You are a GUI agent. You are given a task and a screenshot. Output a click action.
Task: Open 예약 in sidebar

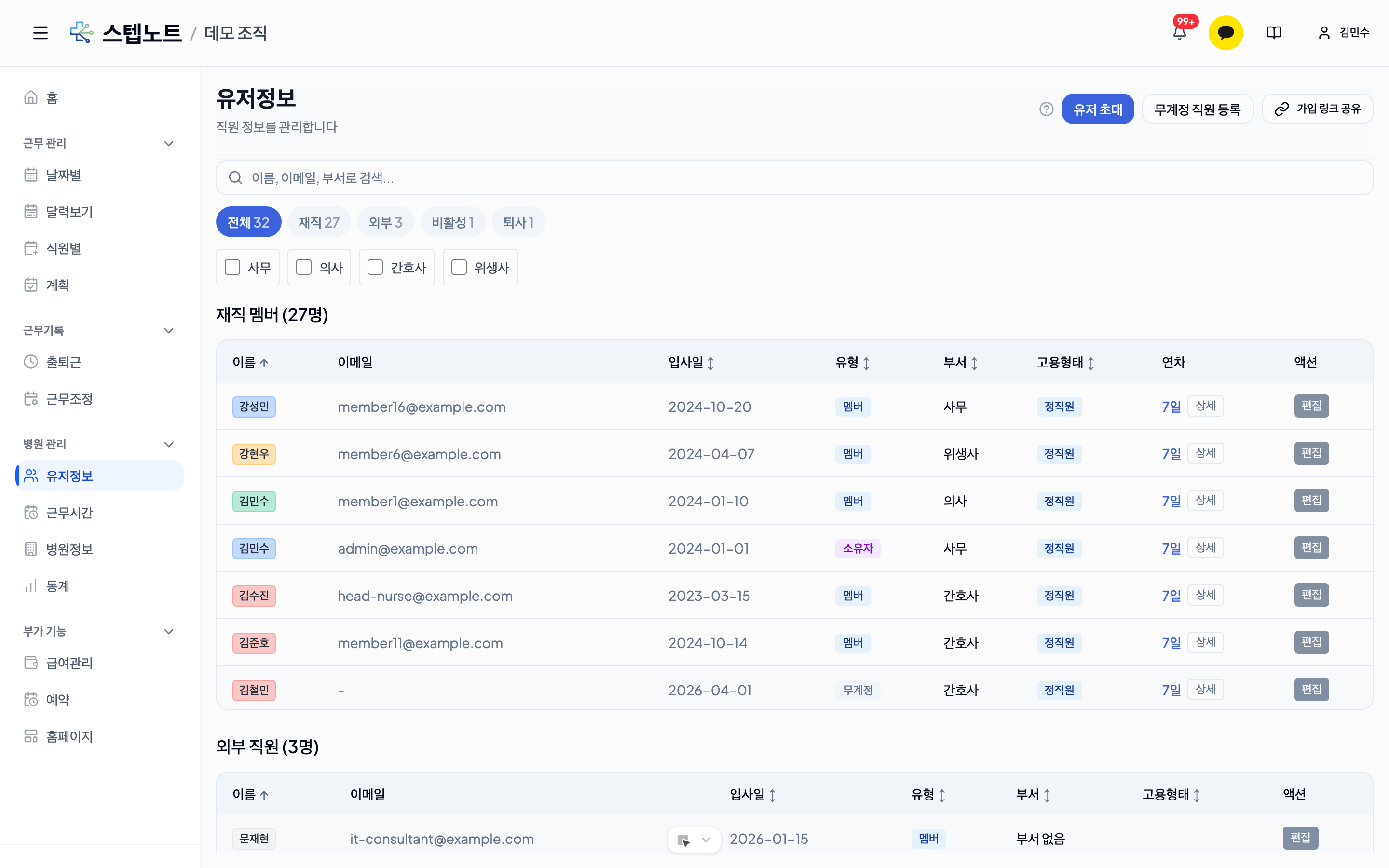(x=99, y=699)
